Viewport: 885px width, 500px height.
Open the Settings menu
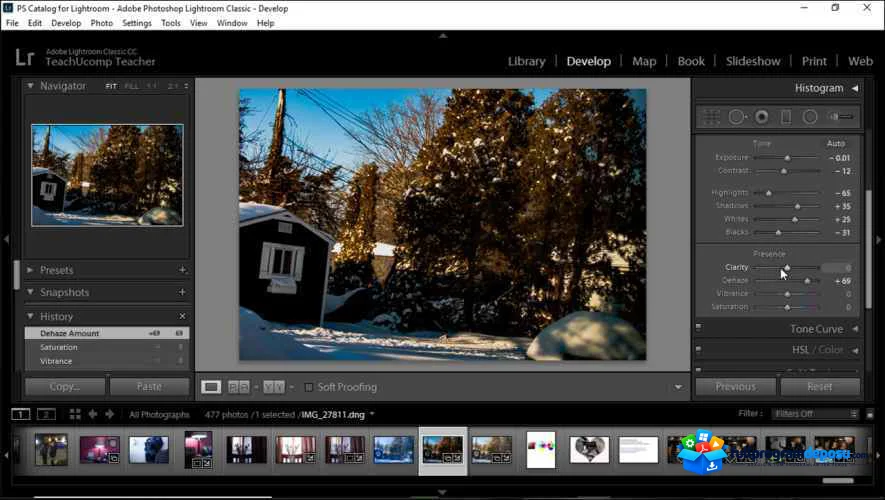pos(137,23)
